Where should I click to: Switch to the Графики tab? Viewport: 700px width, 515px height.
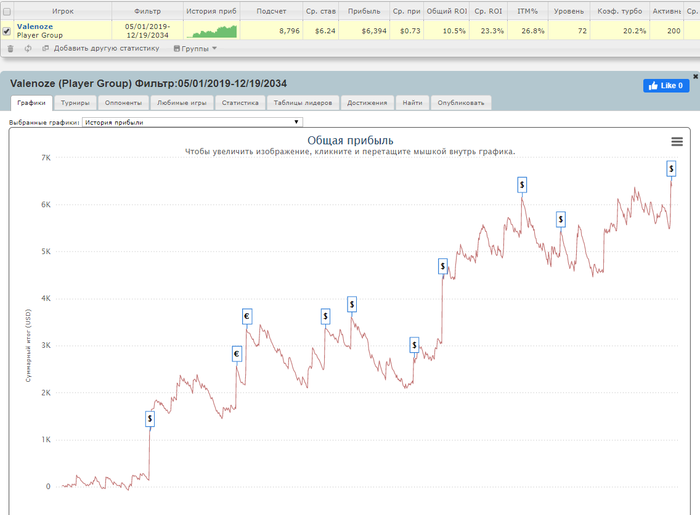click(x=31, y=103)
